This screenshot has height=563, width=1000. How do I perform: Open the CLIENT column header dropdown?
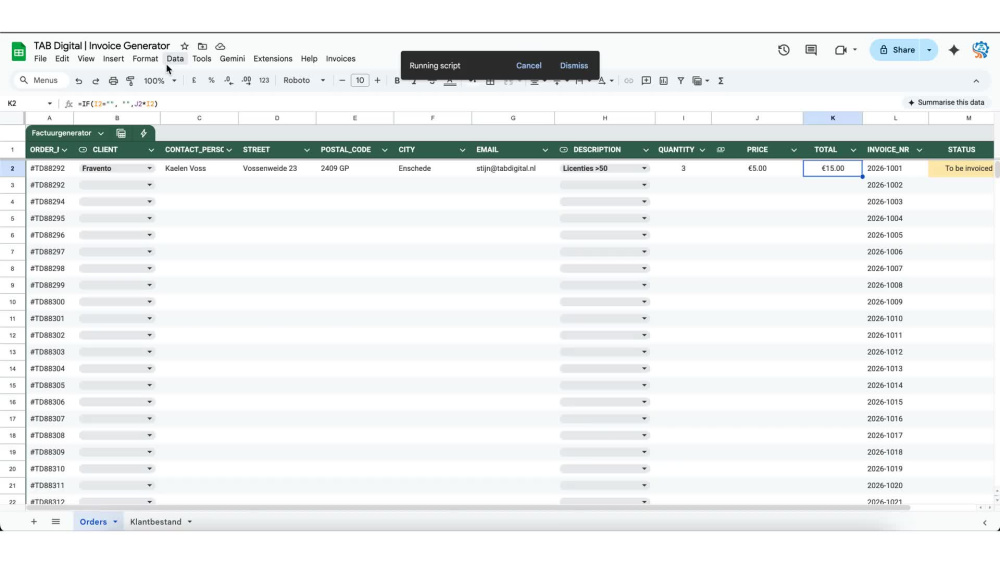(151, 150)
